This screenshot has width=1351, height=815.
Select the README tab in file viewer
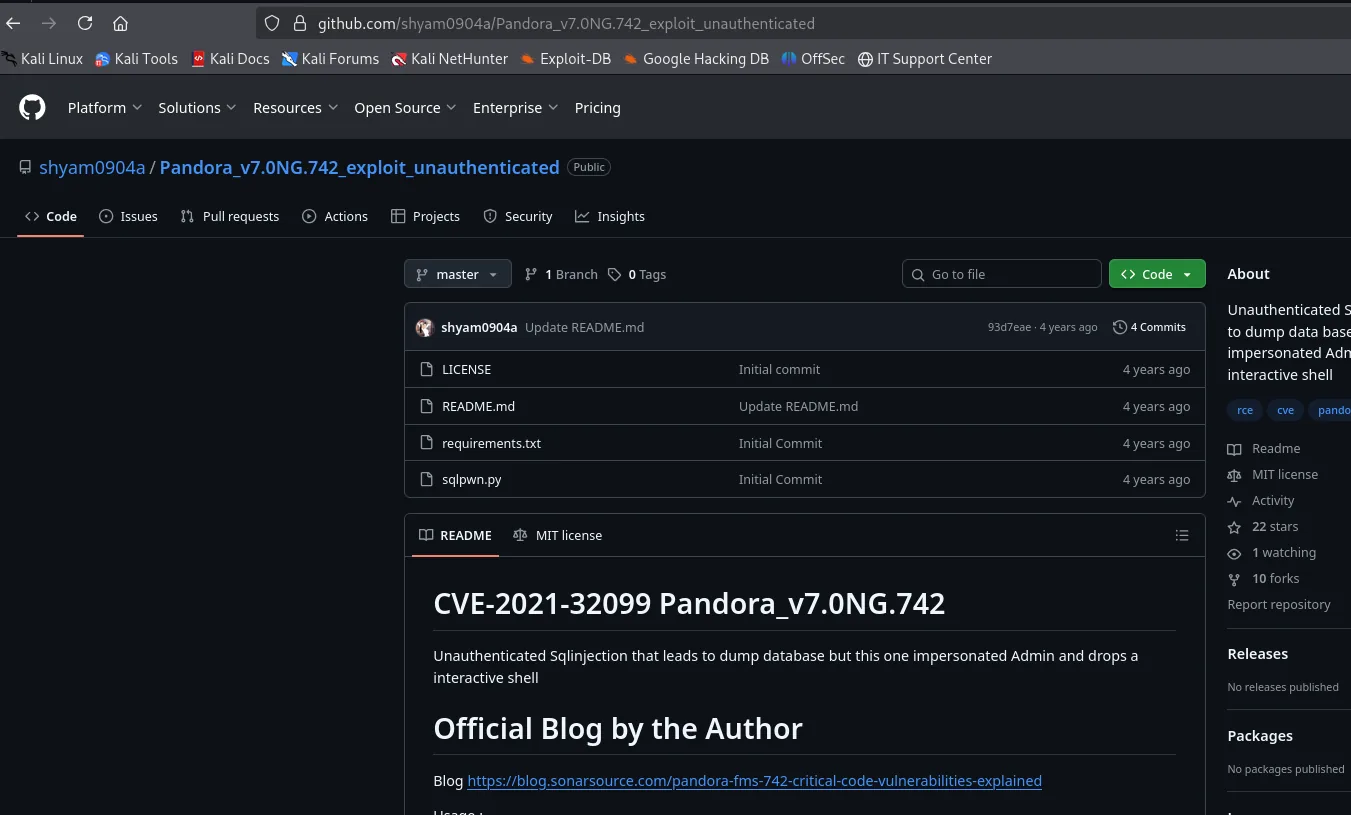(x=456, y=535)
